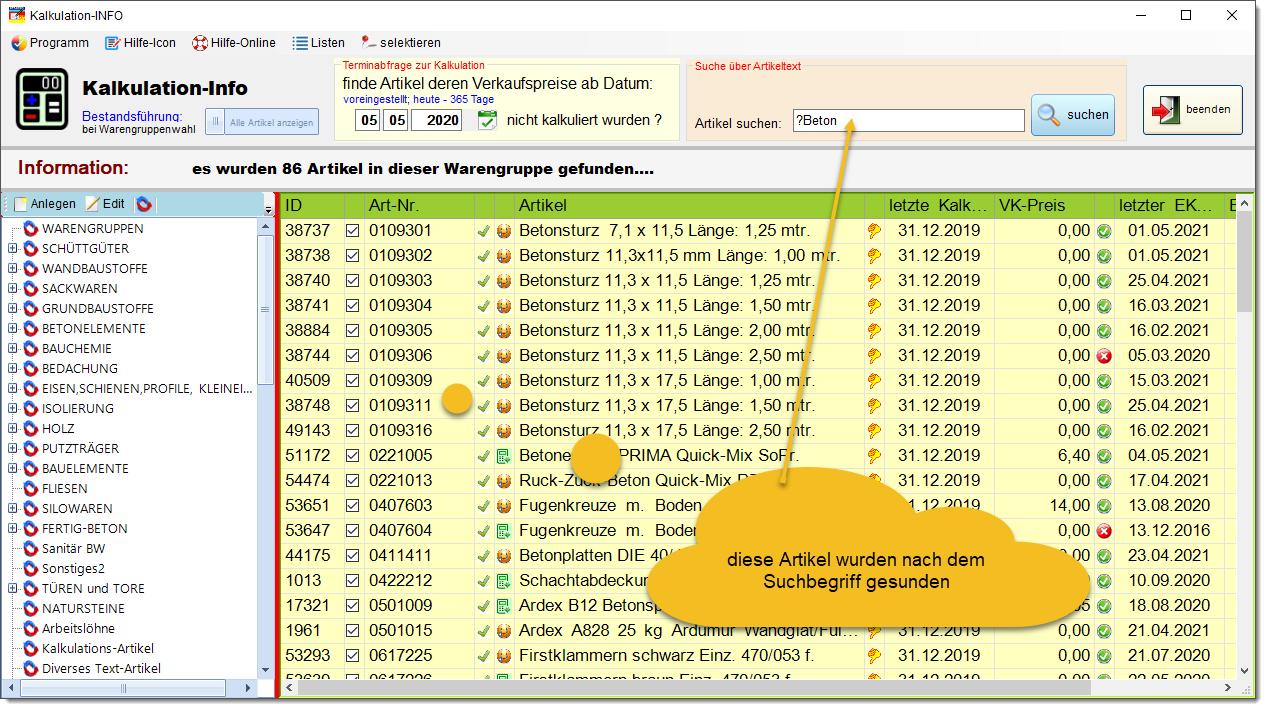
Task: Expand the GRUNDBAUSTOFFE tree node
Action: click(13, 309)
